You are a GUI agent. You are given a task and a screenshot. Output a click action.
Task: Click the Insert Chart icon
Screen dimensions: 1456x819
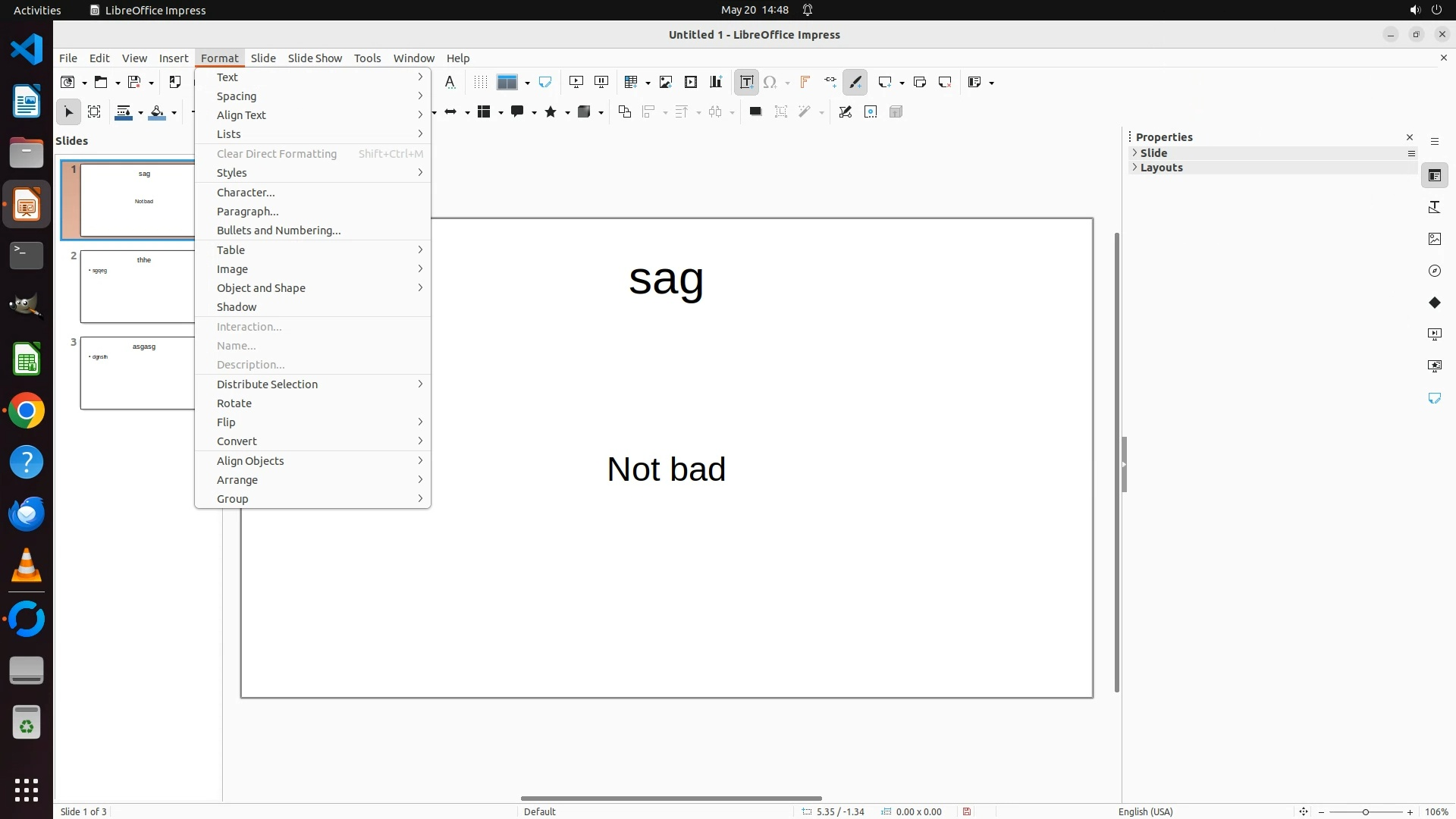pyautogui.click(x=716, y=82)
